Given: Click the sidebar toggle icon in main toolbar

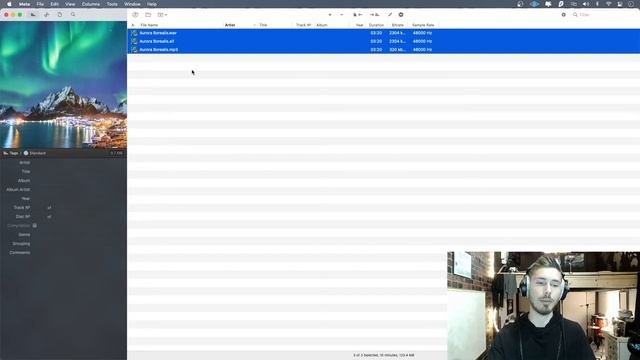Looking at the screenshot, I should (x=135, y=15).
